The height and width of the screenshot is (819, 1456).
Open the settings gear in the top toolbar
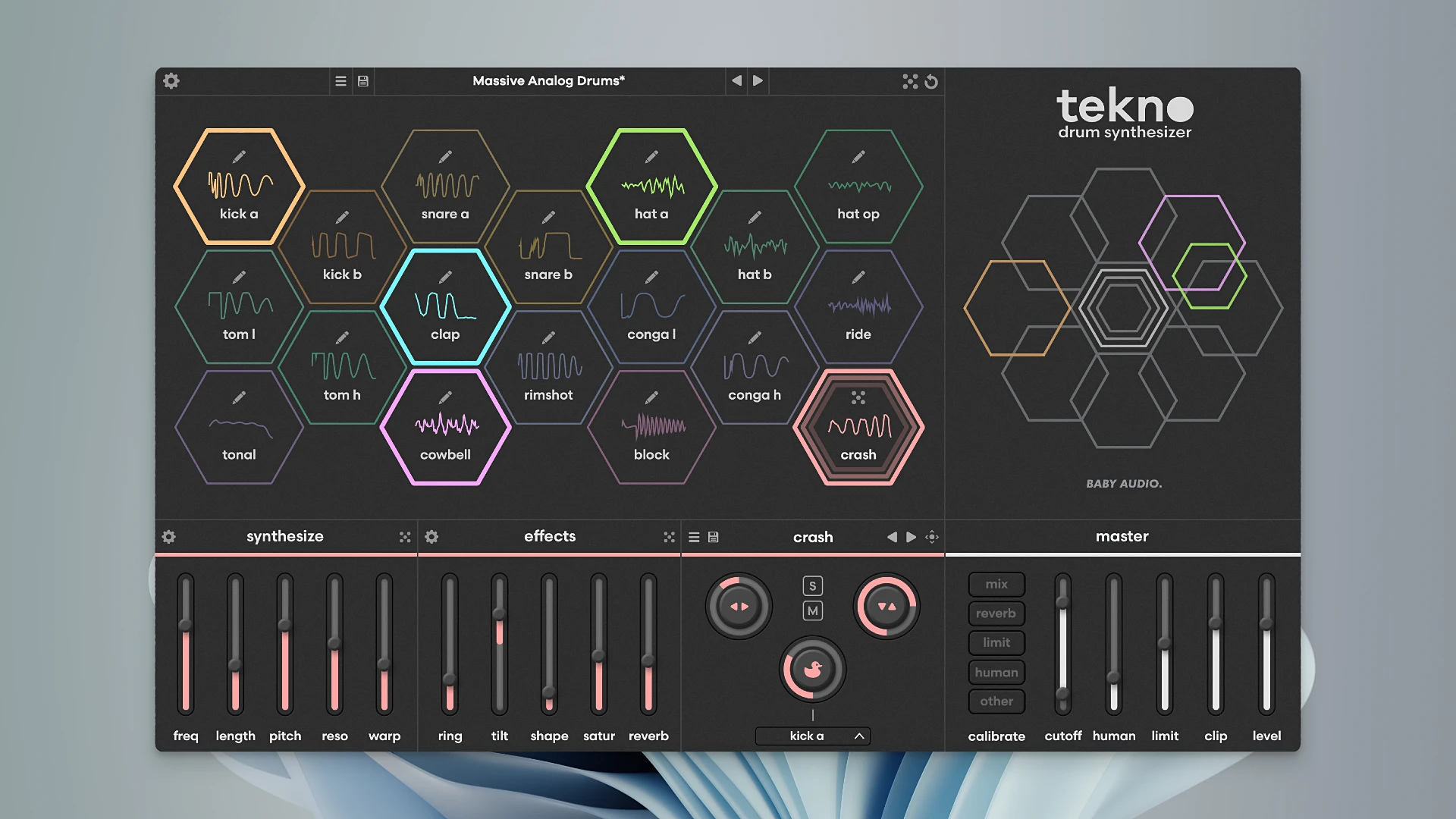pos(171,81)
